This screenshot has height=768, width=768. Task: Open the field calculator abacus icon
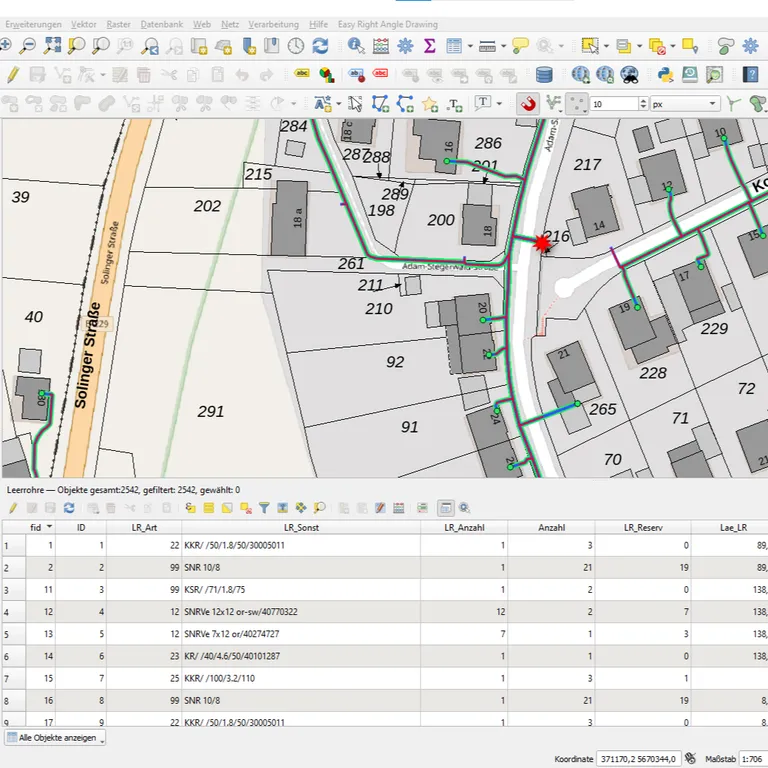(381, 46)
